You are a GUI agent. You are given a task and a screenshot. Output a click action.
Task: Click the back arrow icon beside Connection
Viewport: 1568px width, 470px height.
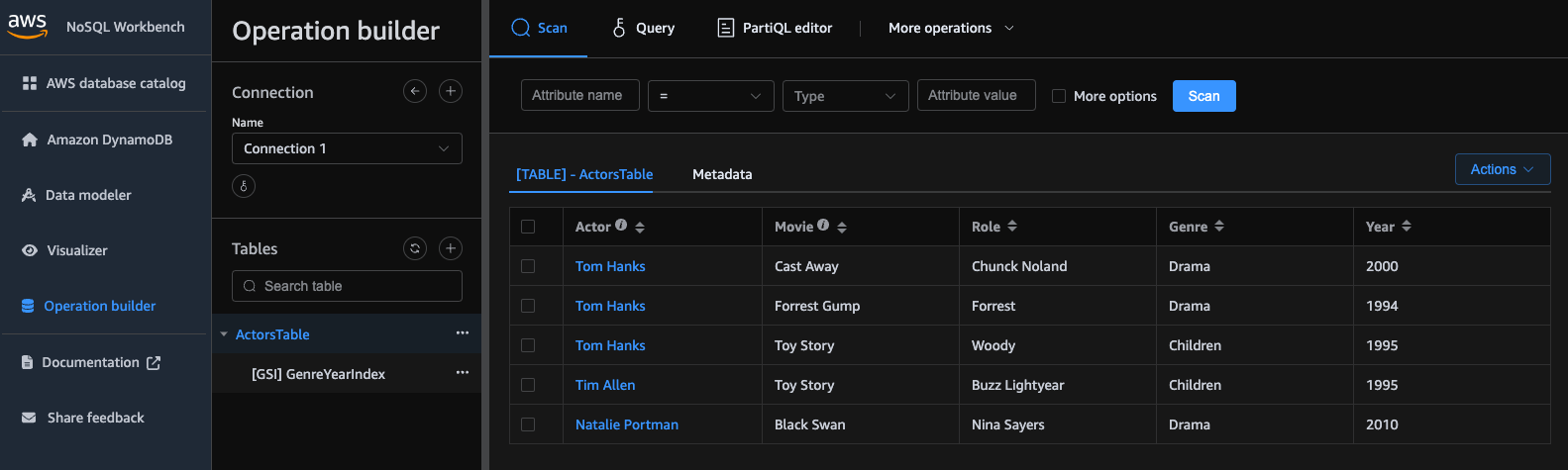415,91
